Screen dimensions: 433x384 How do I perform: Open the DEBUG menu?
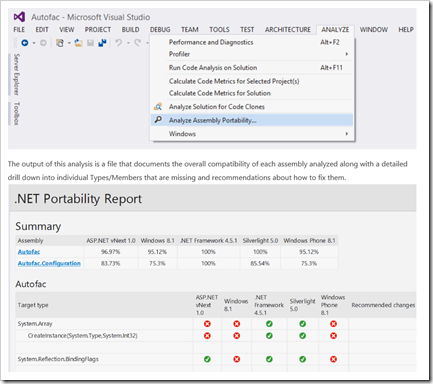[160, 30]
